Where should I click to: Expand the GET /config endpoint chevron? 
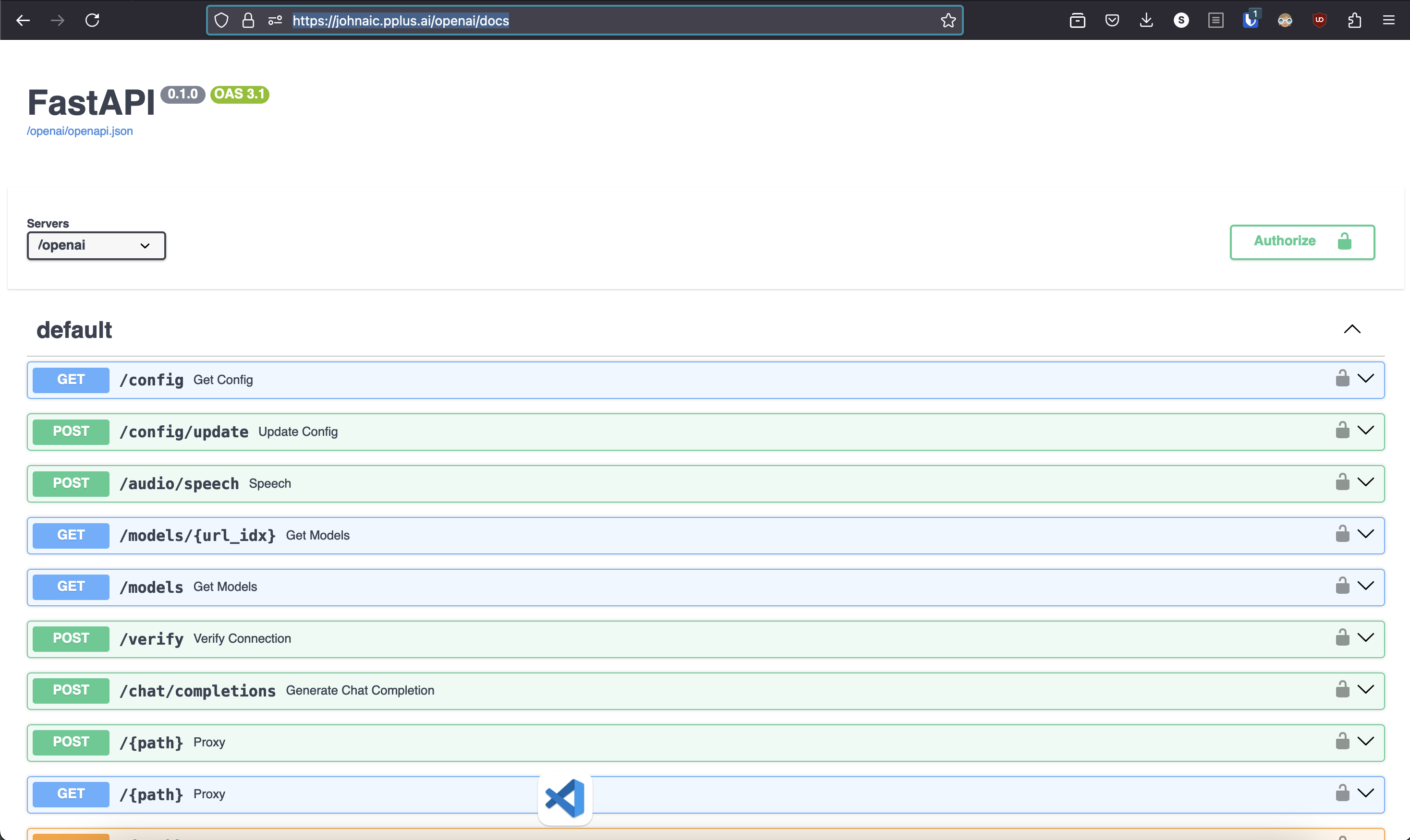(x=1366, y=379)
